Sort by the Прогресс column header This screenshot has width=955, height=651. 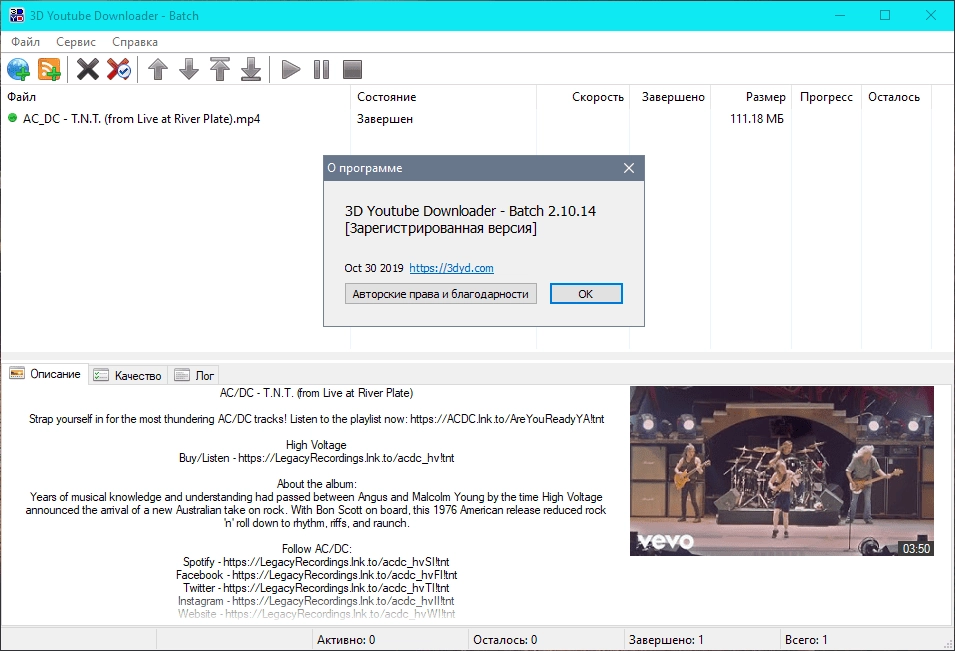(826, 97)
